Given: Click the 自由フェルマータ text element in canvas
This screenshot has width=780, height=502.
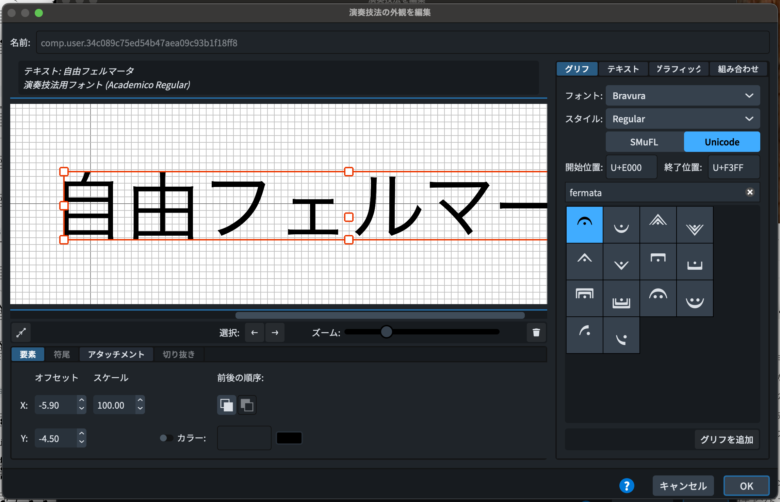Looking at the screenshot, I should tap(305, 205).
